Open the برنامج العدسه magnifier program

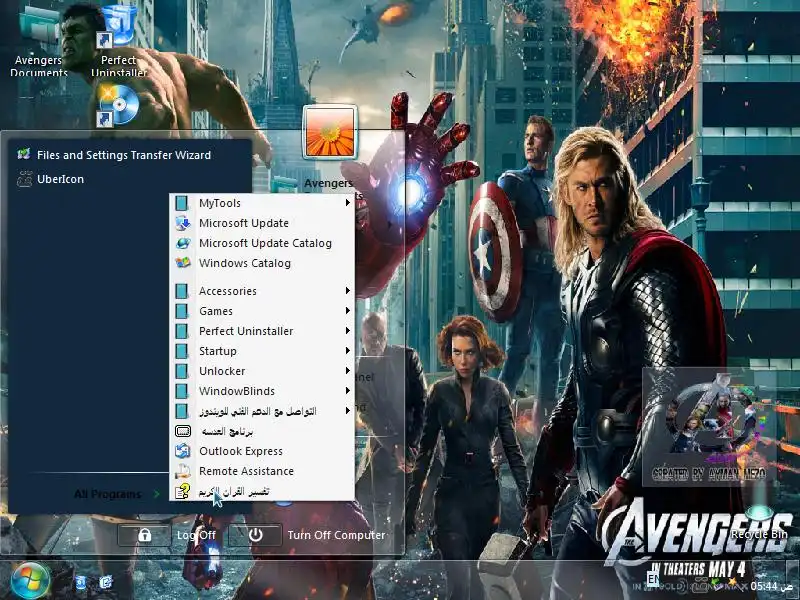point(262,431)
